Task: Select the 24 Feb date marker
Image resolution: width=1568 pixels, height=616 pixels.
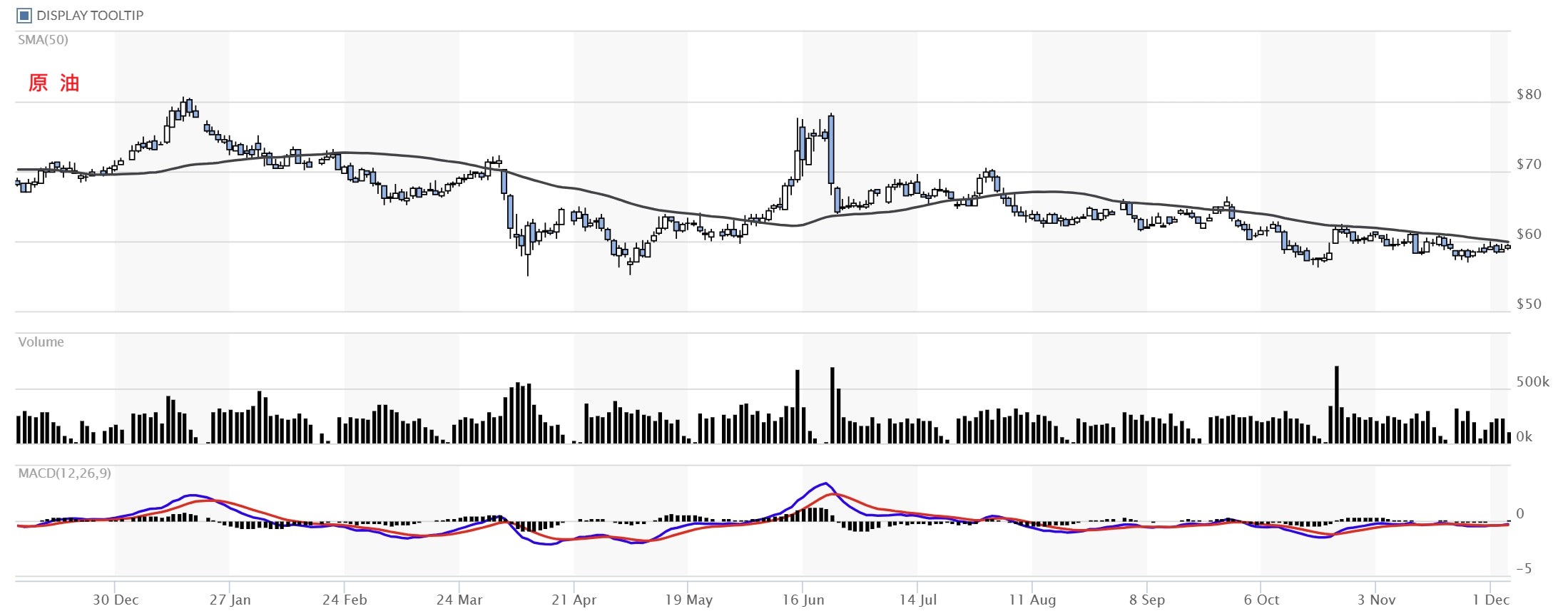Action: coord(345,600)
